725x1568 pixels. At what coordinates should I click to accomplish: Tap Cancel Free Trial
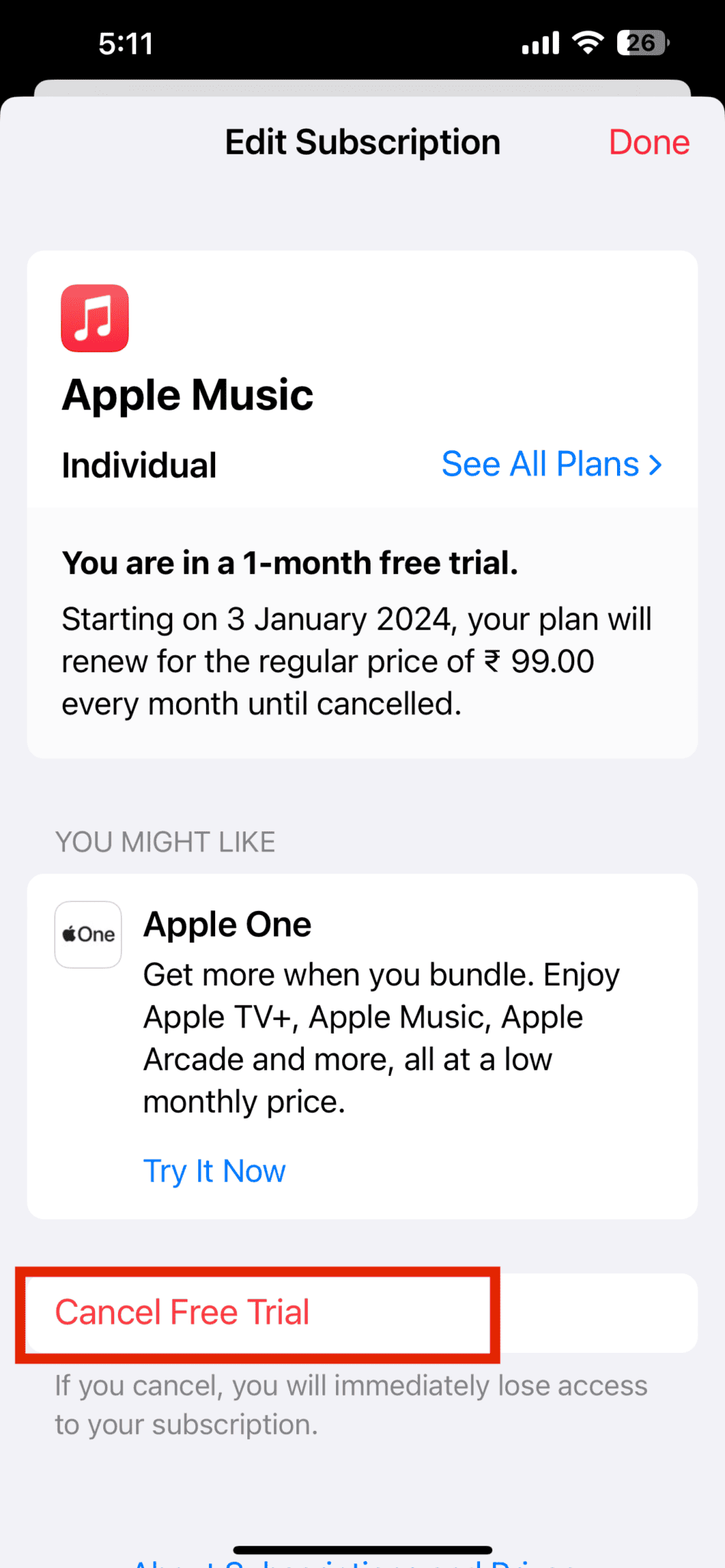point(182,1312)
